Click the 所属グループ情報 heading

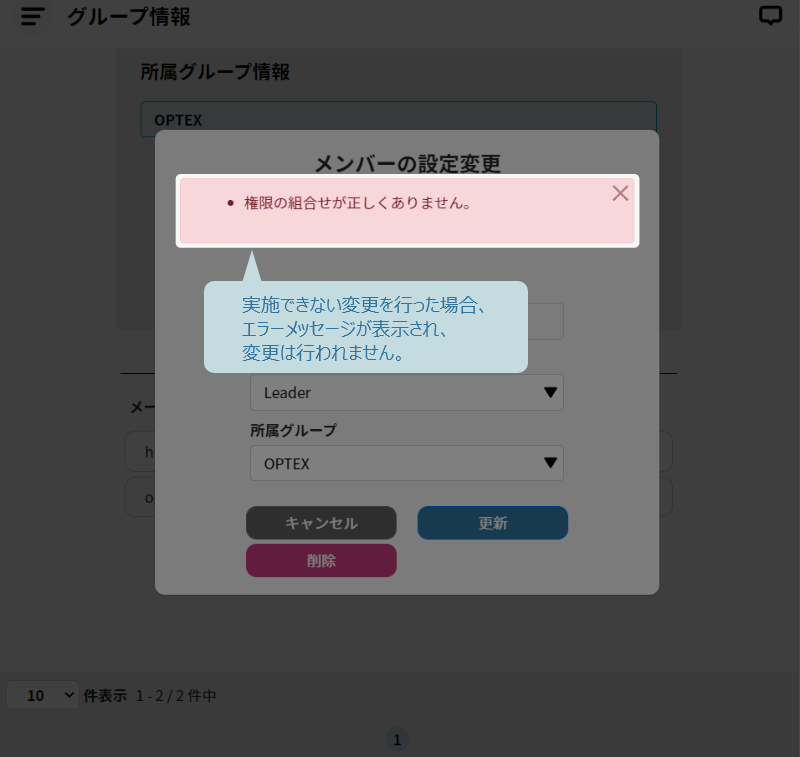pos(215,71)
